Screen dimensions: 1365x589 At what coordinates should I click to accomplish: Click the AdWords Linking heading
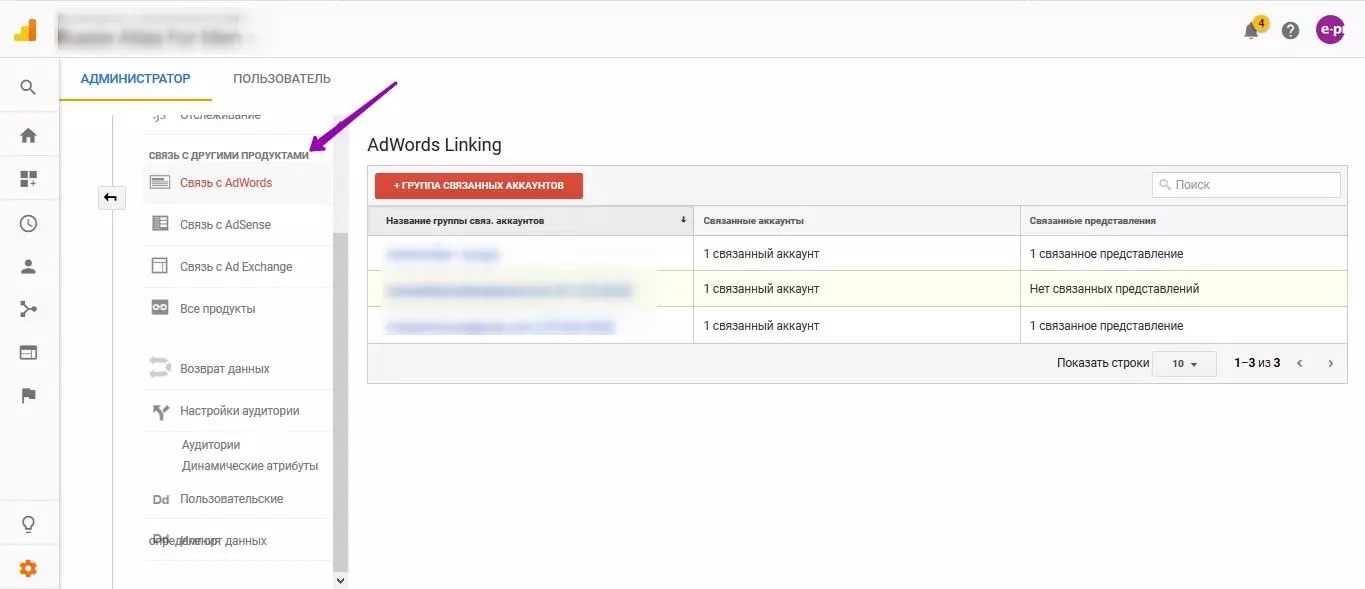434,145
